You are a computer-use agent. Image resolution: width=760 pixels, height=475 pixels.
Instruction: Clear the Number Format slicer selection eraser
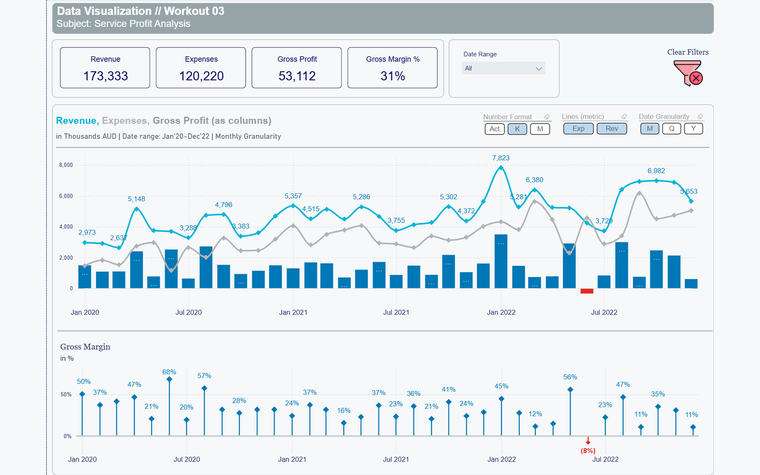pos(547,116)
